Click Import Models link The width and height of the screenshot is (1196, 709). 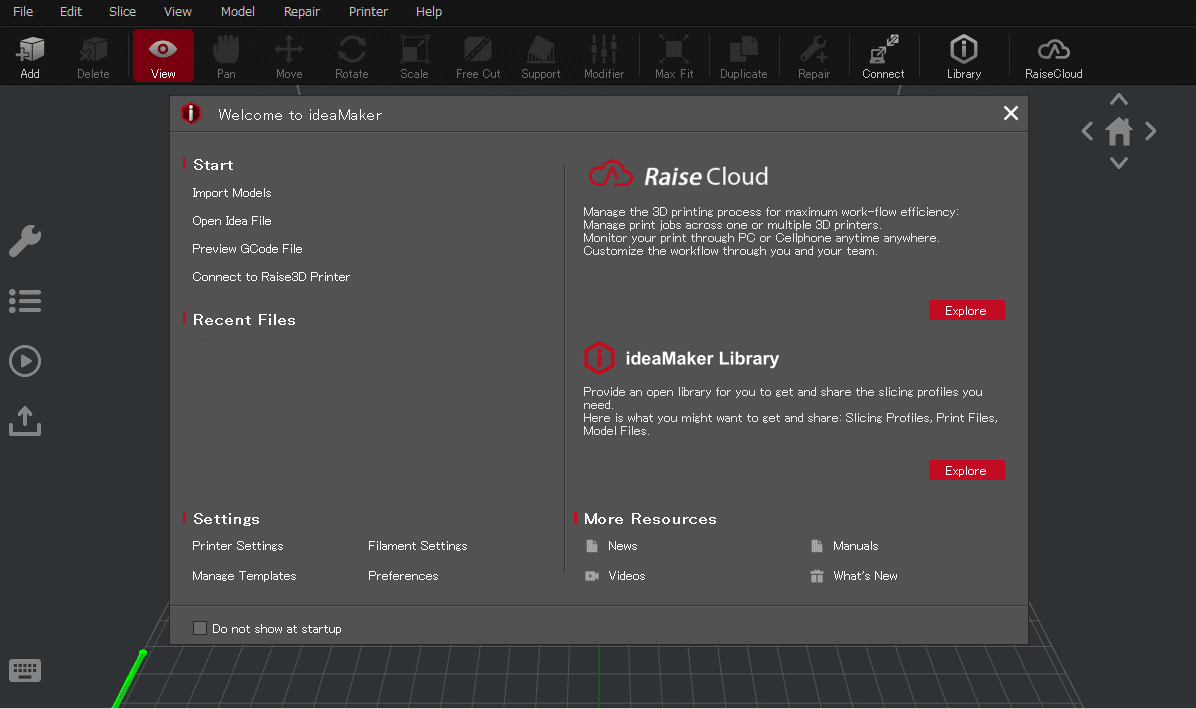point(232,193)
